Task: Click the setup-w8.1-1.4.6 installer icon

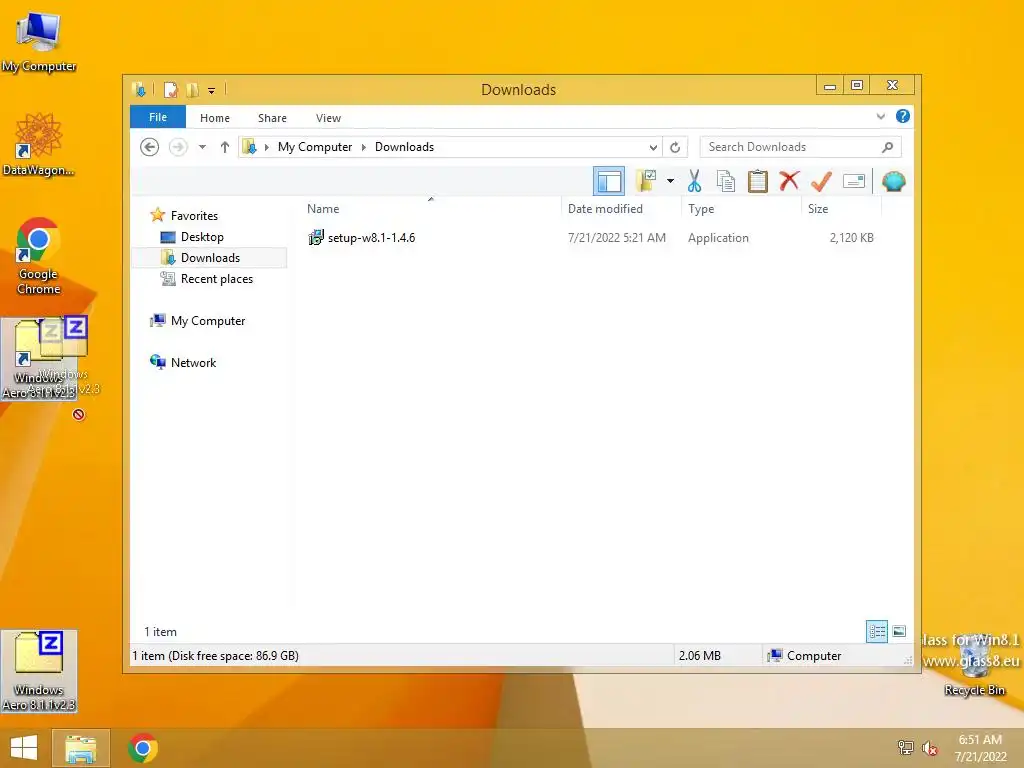Action: pos(316,237)
